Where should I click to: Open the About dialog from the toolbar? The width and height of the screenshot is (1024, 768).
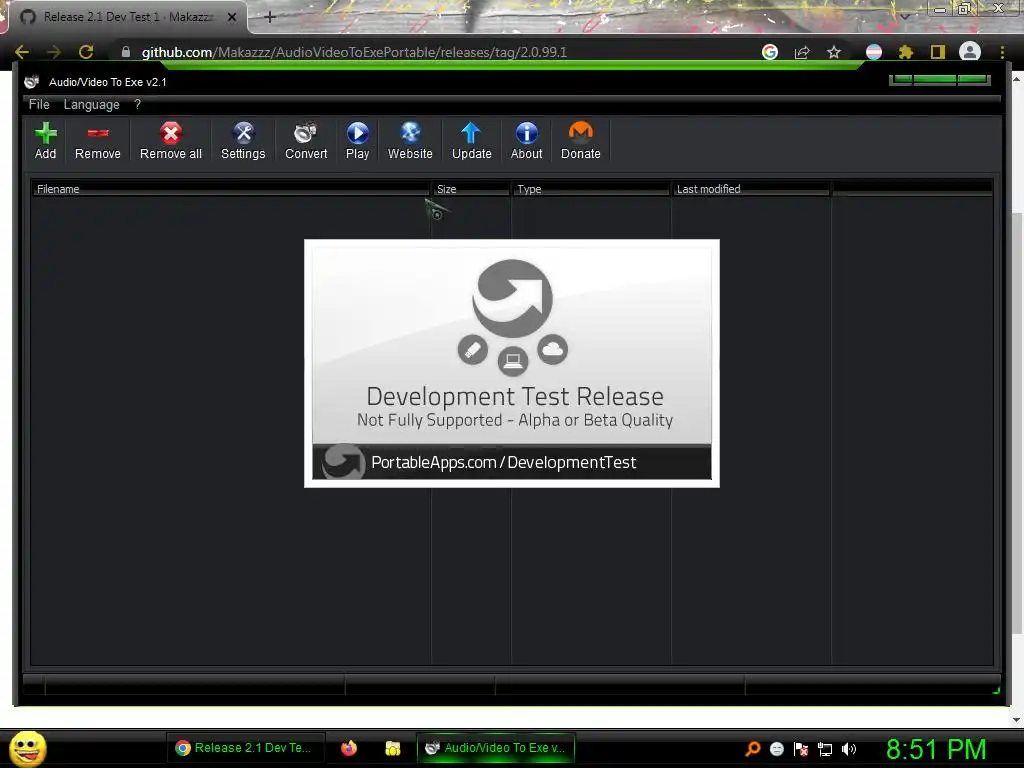526,140
